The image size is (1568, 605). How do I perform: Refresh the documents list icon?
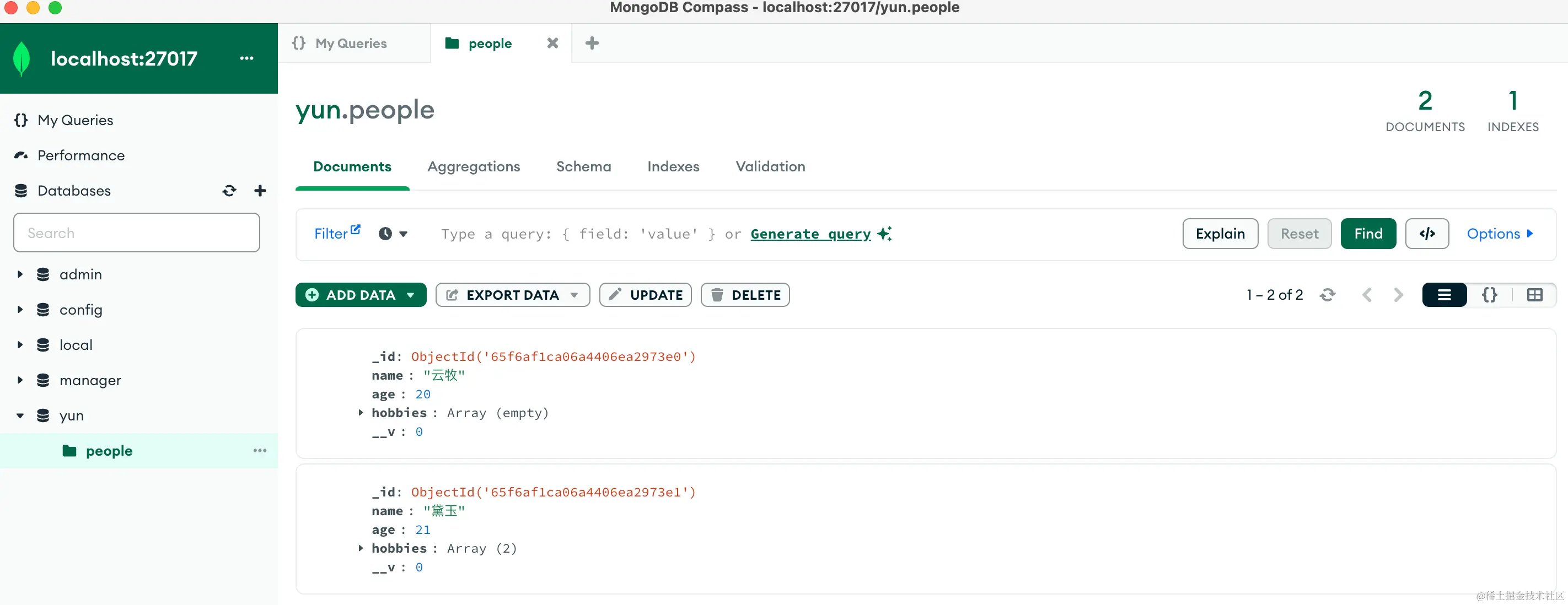[1327, 295]
